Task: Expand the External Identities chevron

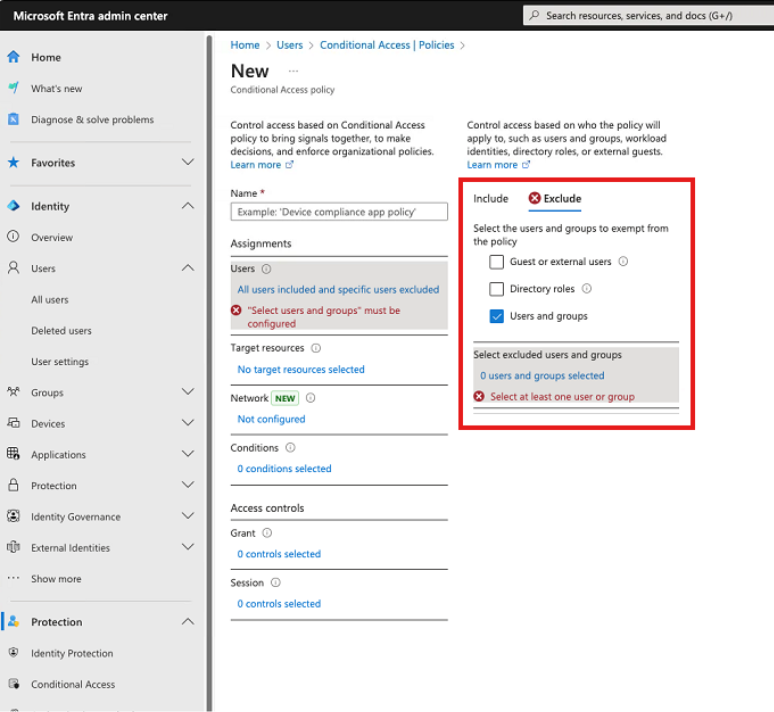Action: pyautogui.click(x=187, y=547)
